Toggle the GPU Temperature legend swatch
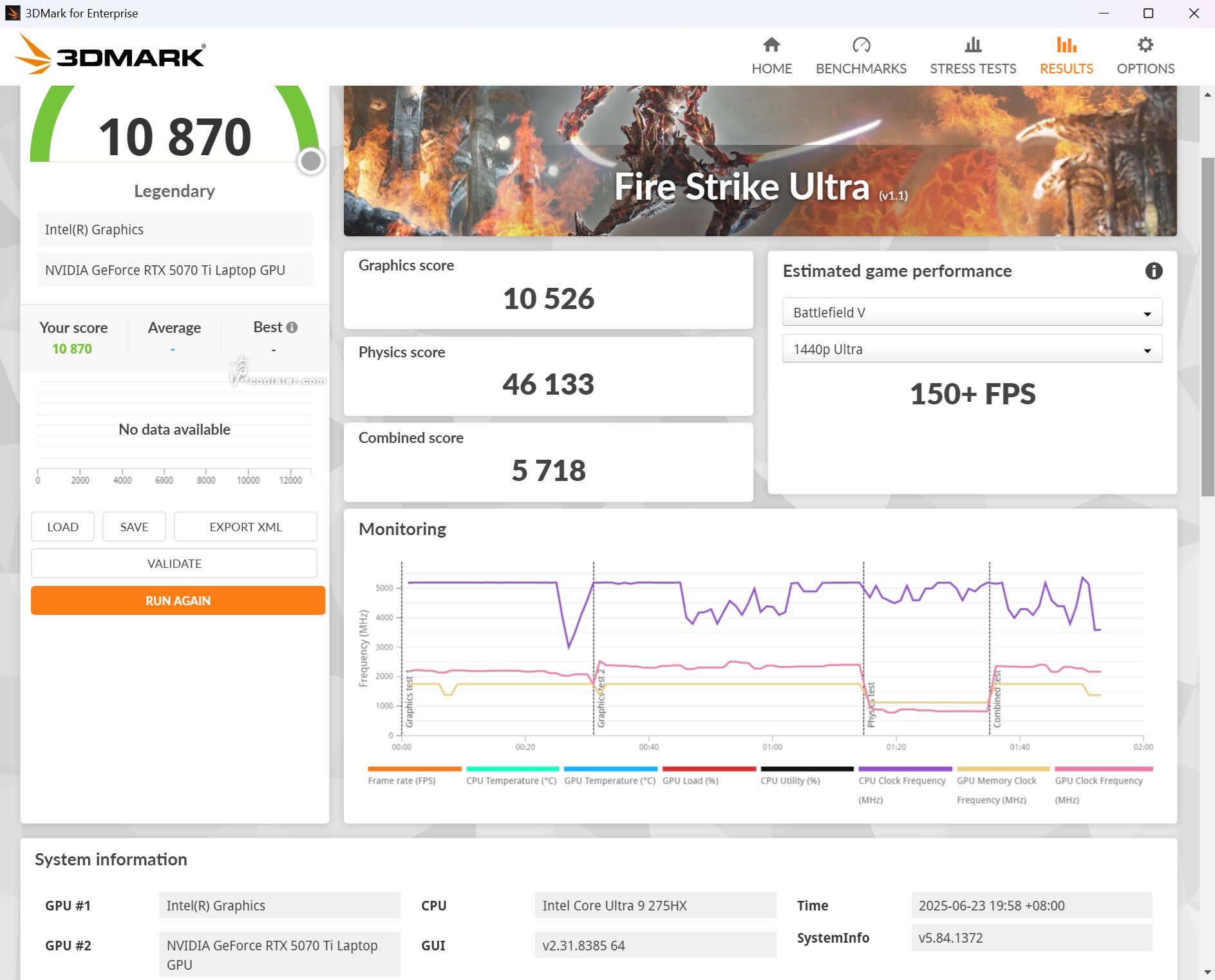Viewport: 1215px width, 980px height. (610, 769)
